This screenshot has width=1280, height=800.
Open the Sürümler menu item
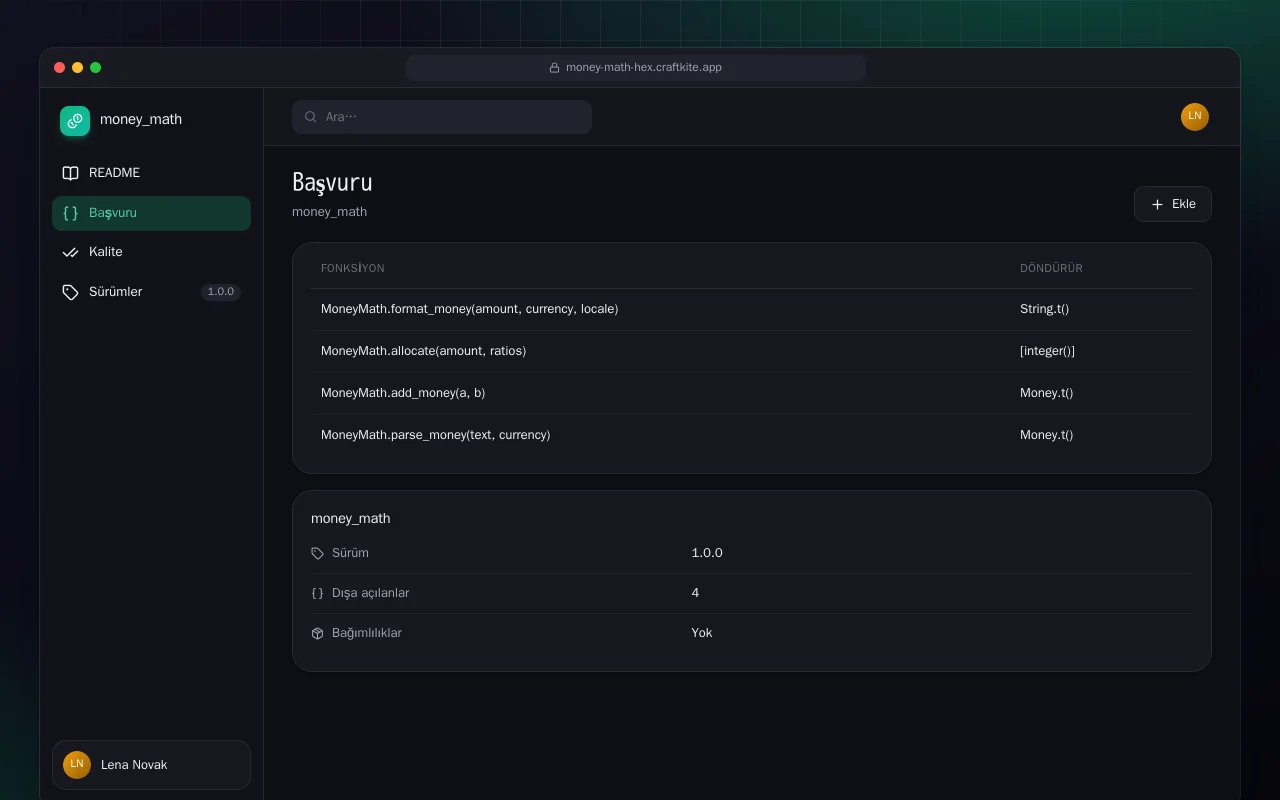[151, 292]
